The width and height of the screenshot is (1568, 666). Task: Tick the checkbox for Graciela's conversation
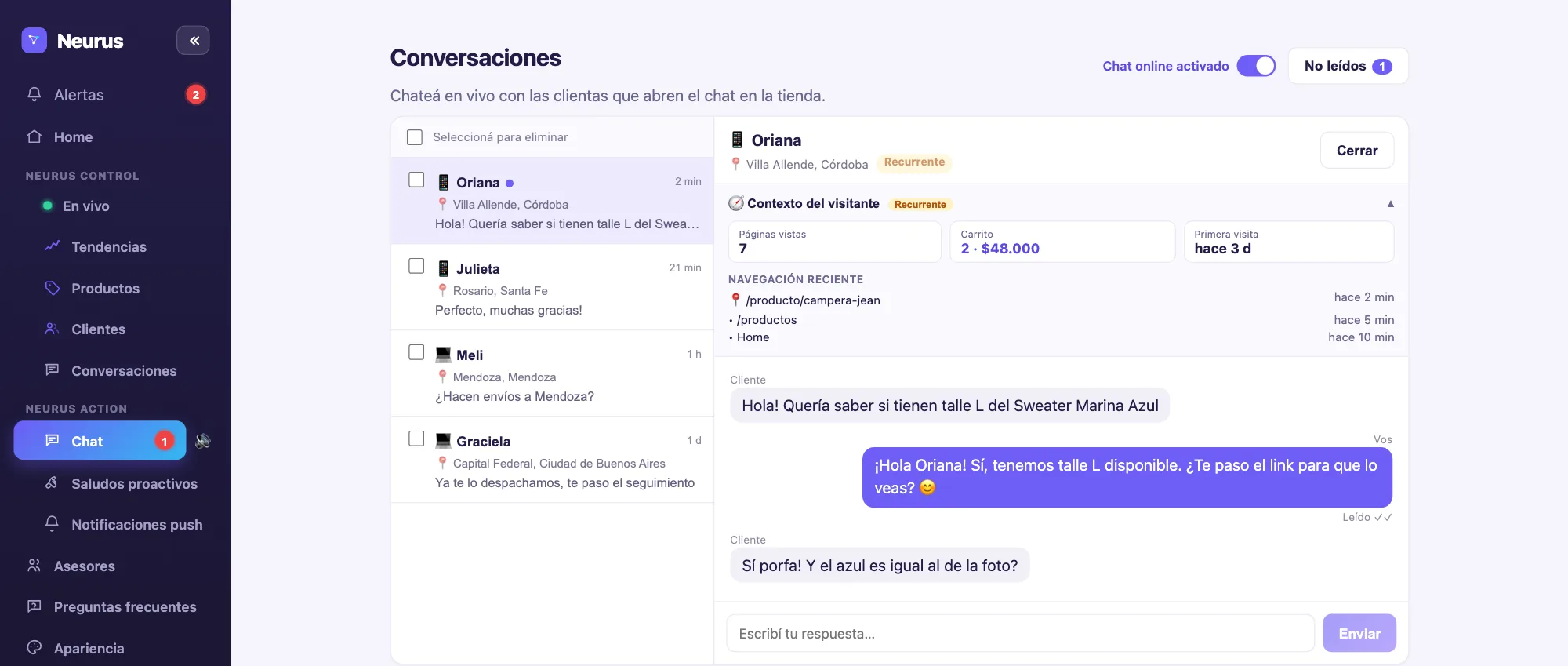[x=416, y=439]
